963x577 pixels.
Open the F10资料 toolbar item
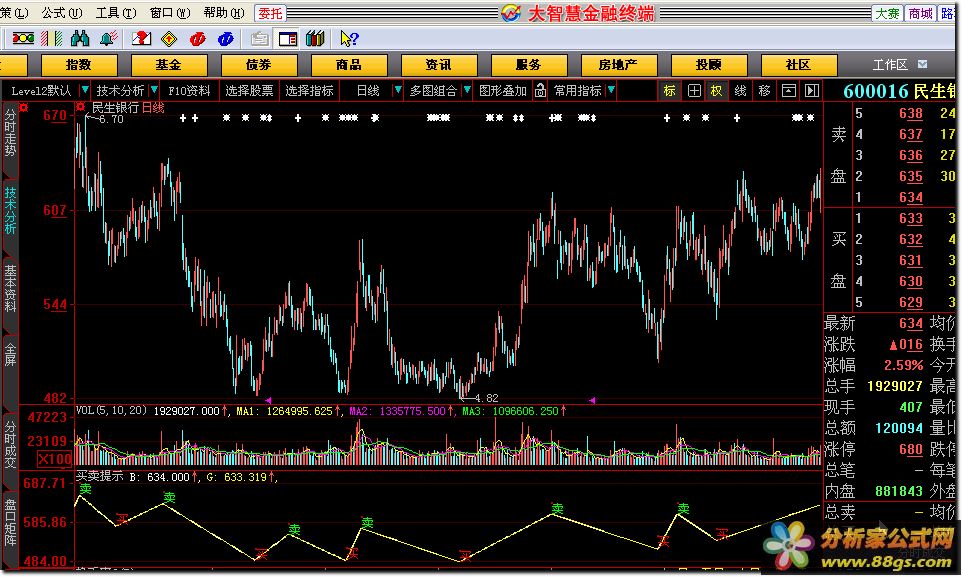(x=189, y=91)
